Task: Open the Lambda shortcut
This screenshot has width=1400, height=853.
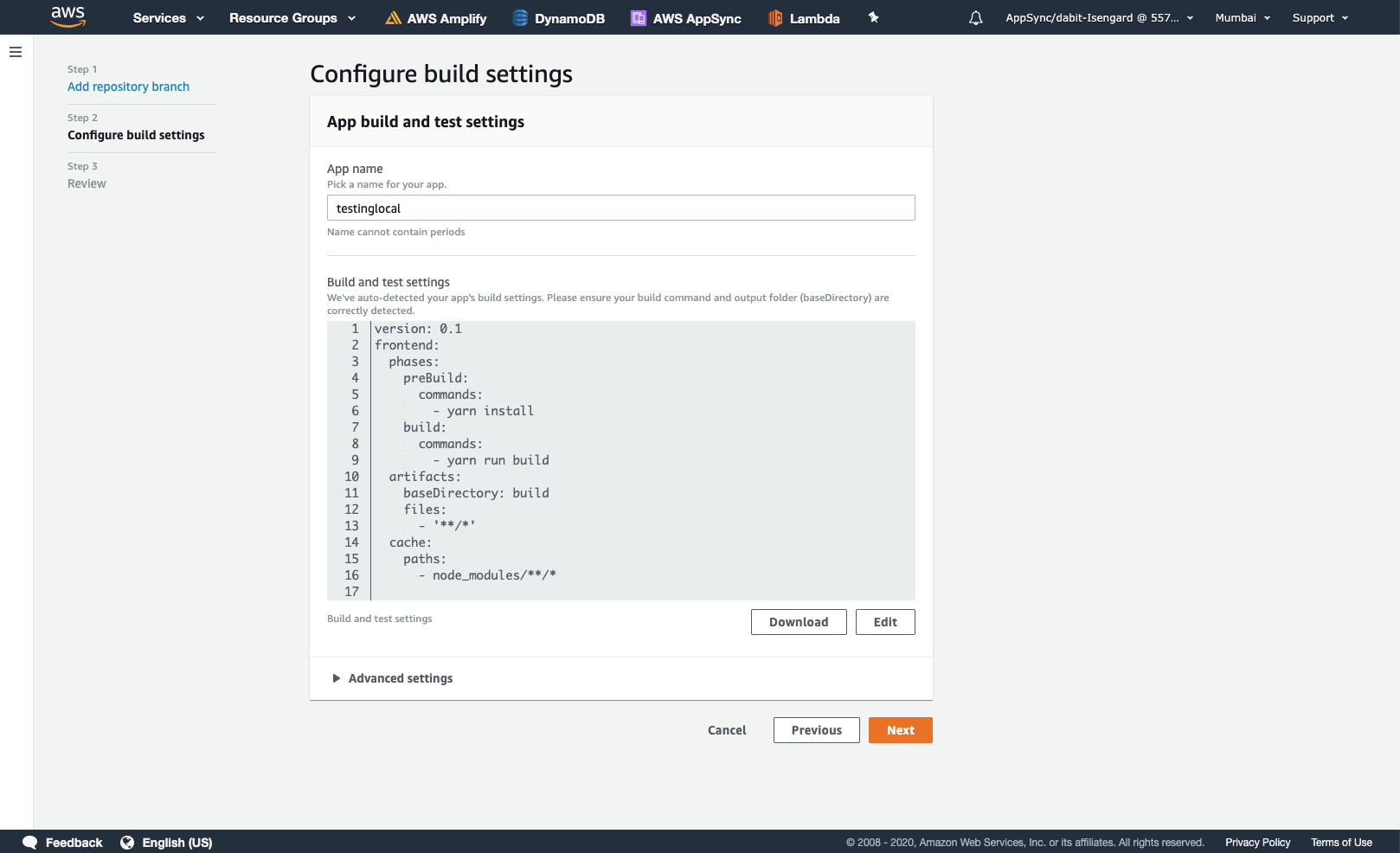Action: (804, 18)
